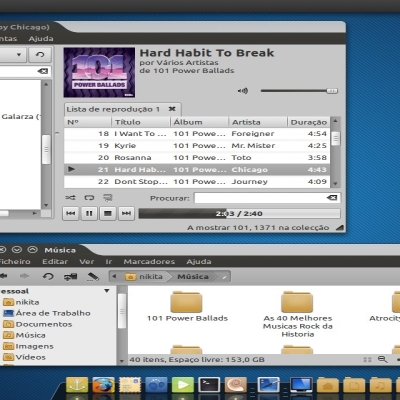Open the Ajuda menu in the music player
This screenshot has width=400, height=400.
[41, 39]
